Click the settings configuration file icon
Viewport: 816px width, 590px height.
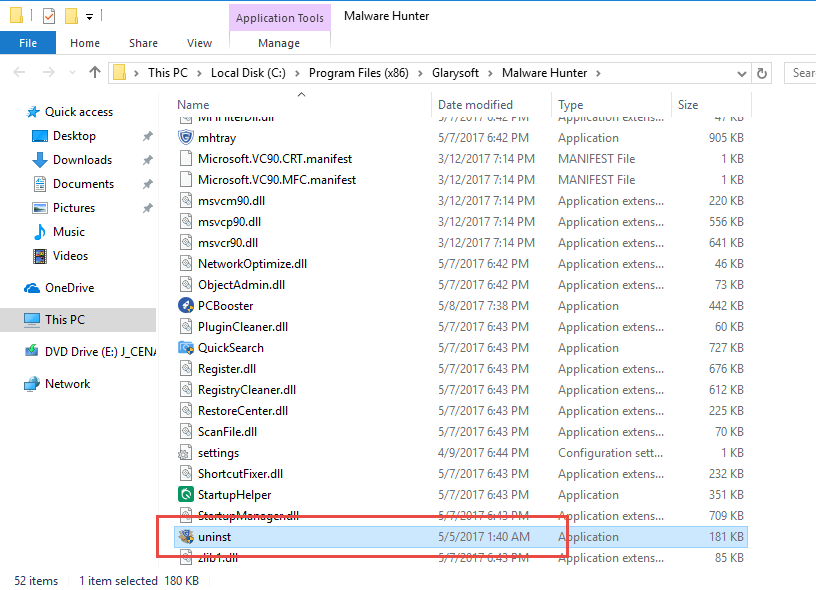point(185,453)
